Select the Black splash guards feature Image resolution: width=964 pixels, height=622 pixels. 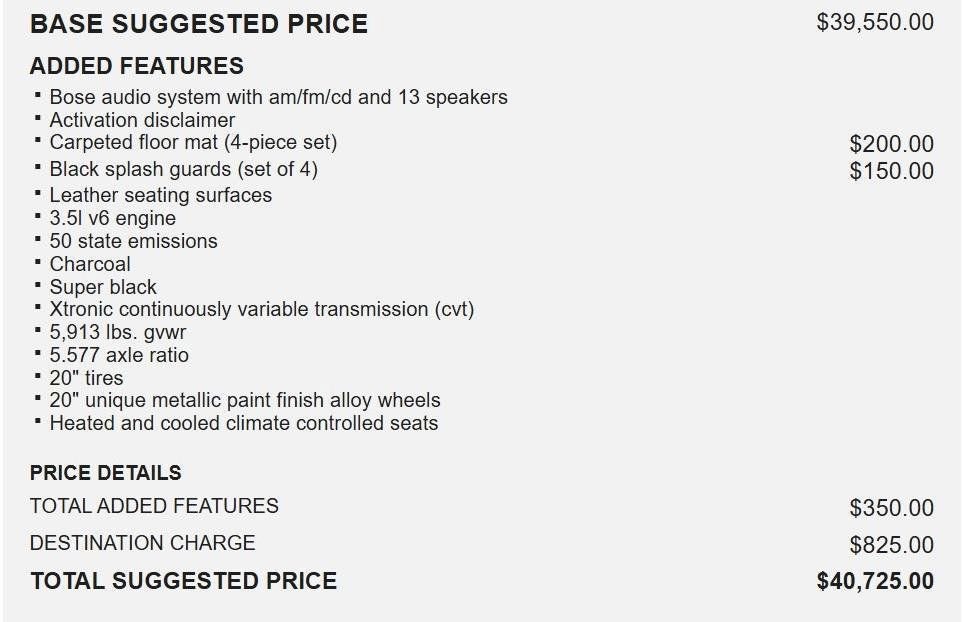click(183, 169)
